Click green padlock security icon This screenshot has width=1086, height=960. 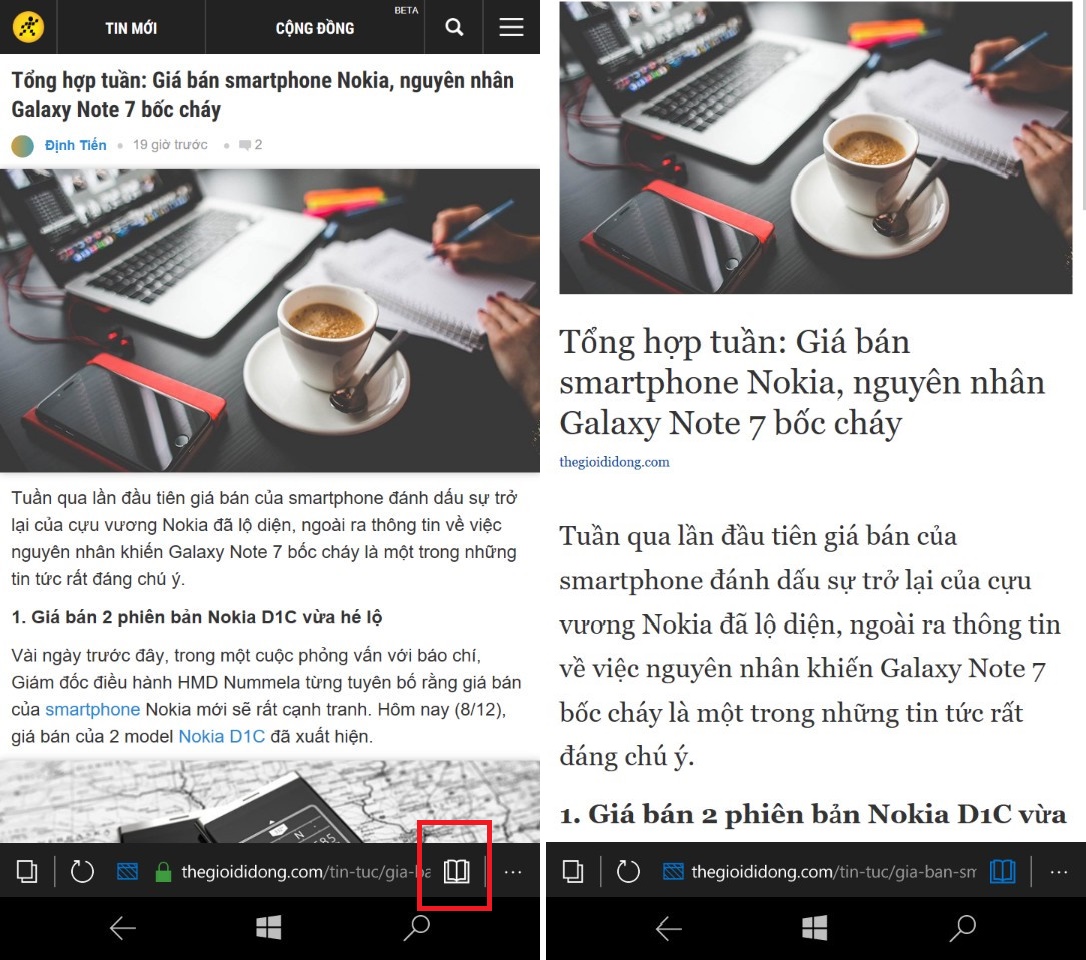[x=163, y=872]
